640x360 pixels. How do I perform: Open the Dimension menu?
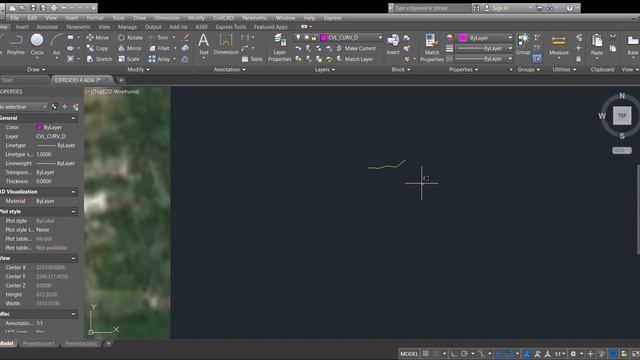pyautogui.click(x=167, y=18)
